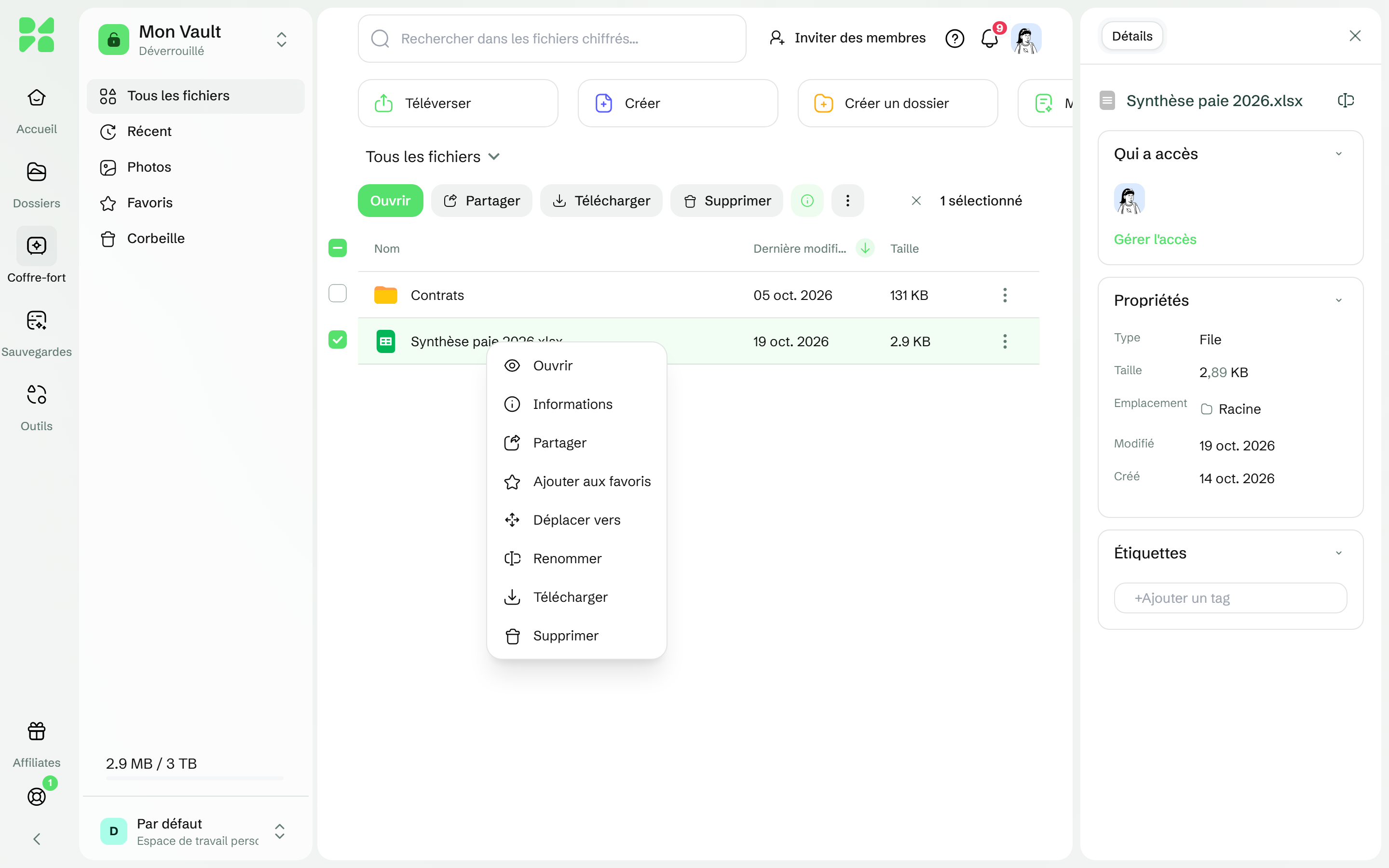The width and height of the screenshot is (1389, 868).
Task: Clear selection with the X icon
Action: (x=916, y=200)
